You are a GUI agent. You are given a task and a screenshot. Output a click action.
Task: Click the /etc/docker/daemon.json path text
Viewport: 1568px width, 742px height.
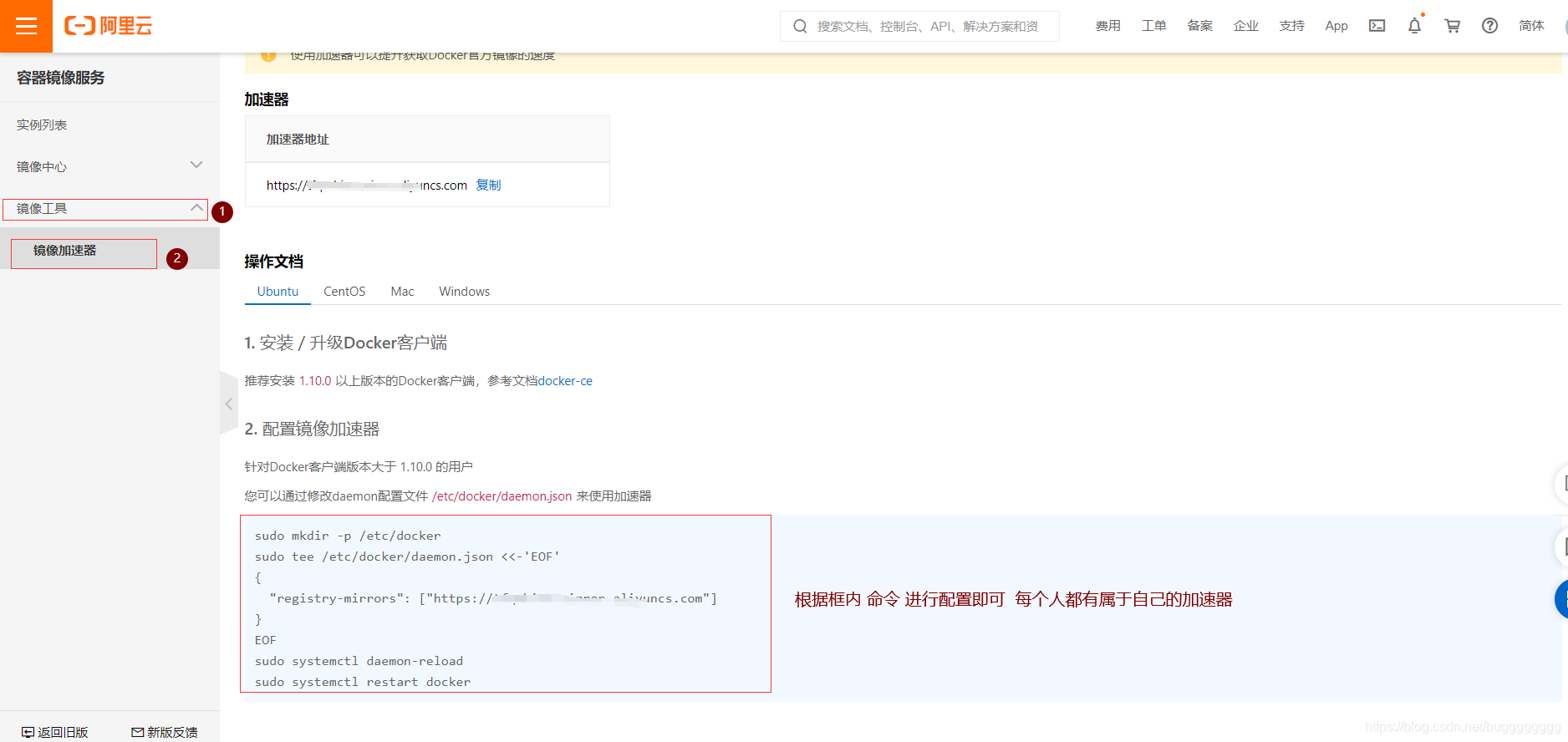click(501, 496)
